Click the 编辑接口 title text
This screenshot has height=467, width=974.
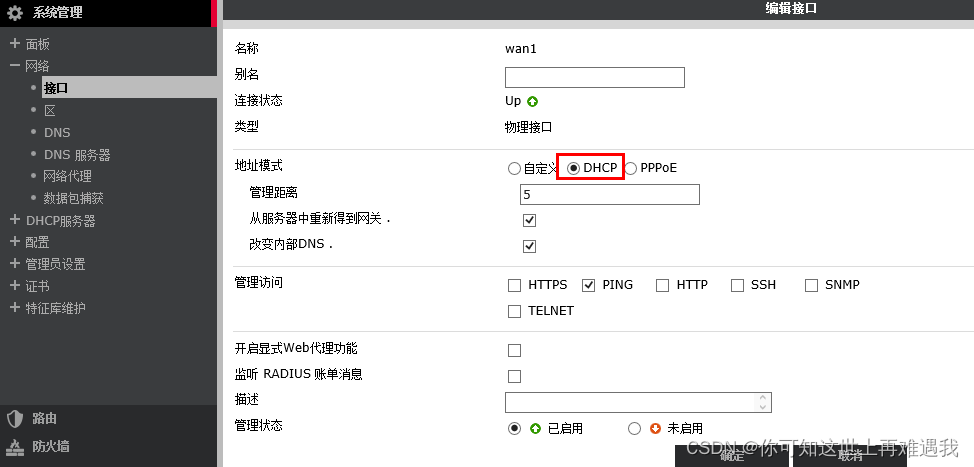click(x=791, y=9)
